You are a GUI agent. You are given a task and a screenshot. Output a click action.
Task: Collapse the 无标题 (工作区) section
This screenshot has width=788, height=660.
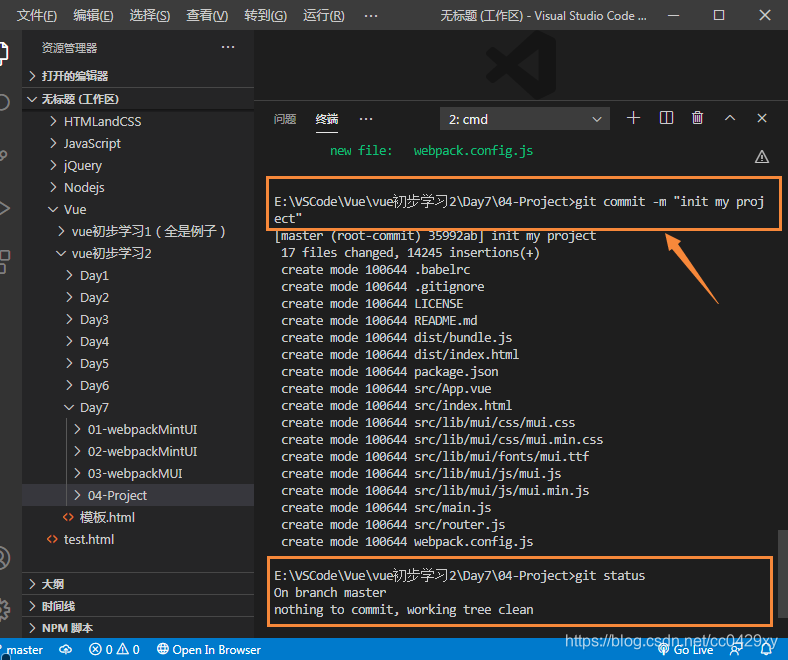[138, 99]
